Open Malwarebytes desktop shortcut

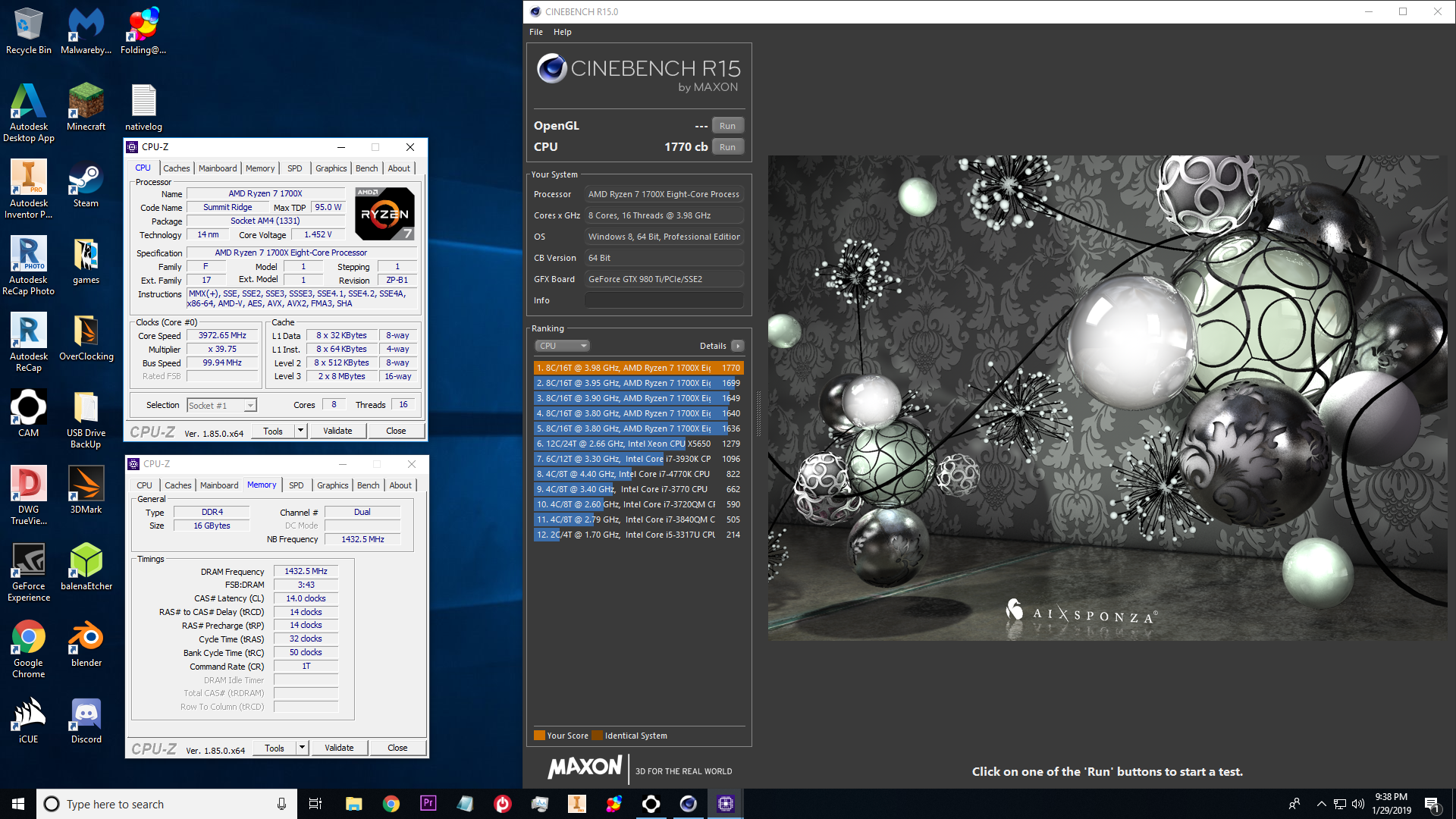point(86,30)
